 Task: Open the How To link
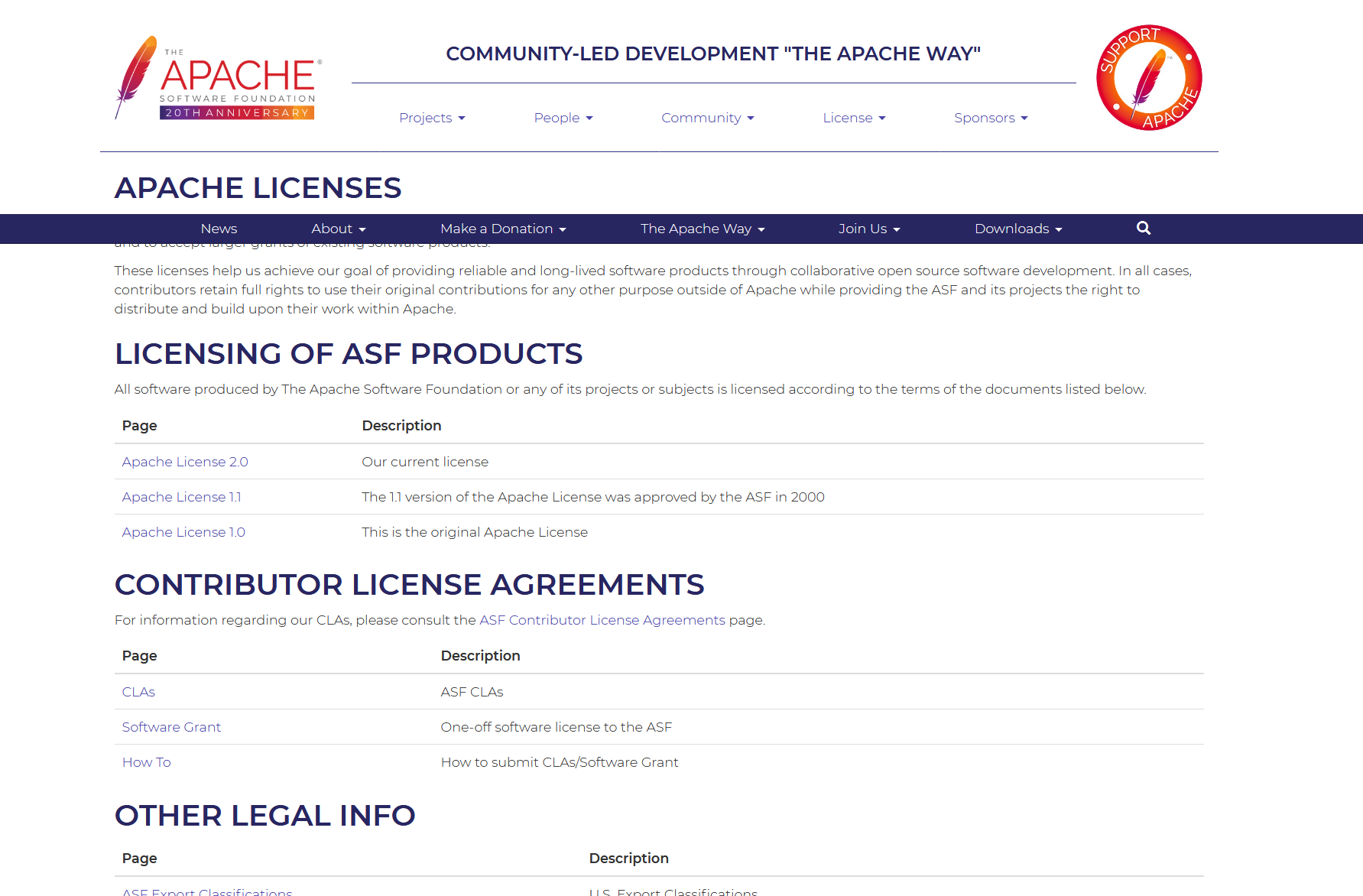click(147, 762)
